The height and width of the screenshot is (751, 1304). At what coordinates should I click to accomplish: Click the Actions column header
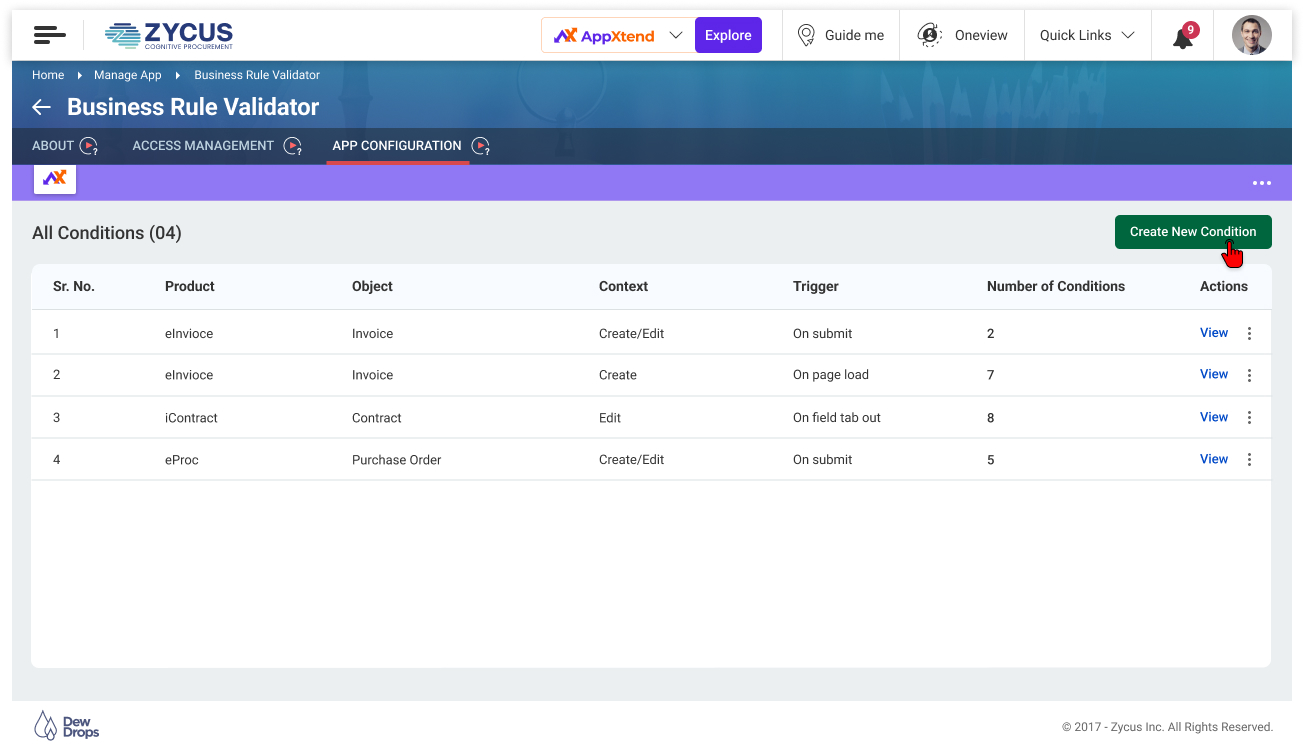[1224, 286]
